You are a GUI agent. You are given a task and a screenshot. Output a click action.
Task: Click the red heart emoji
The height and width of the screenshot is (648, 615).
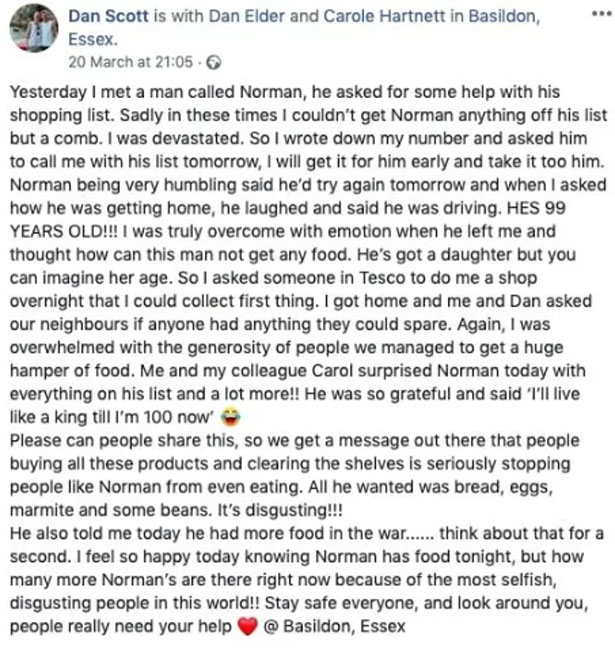click(x=248, y=627)
